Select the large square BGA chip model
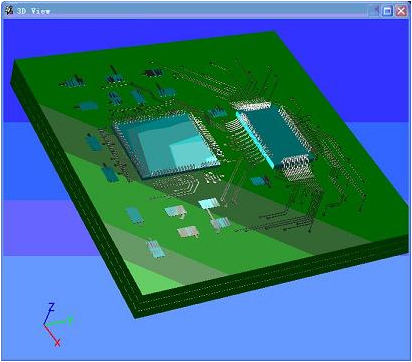This screenshot has width=412, height=362. point(165,143)
